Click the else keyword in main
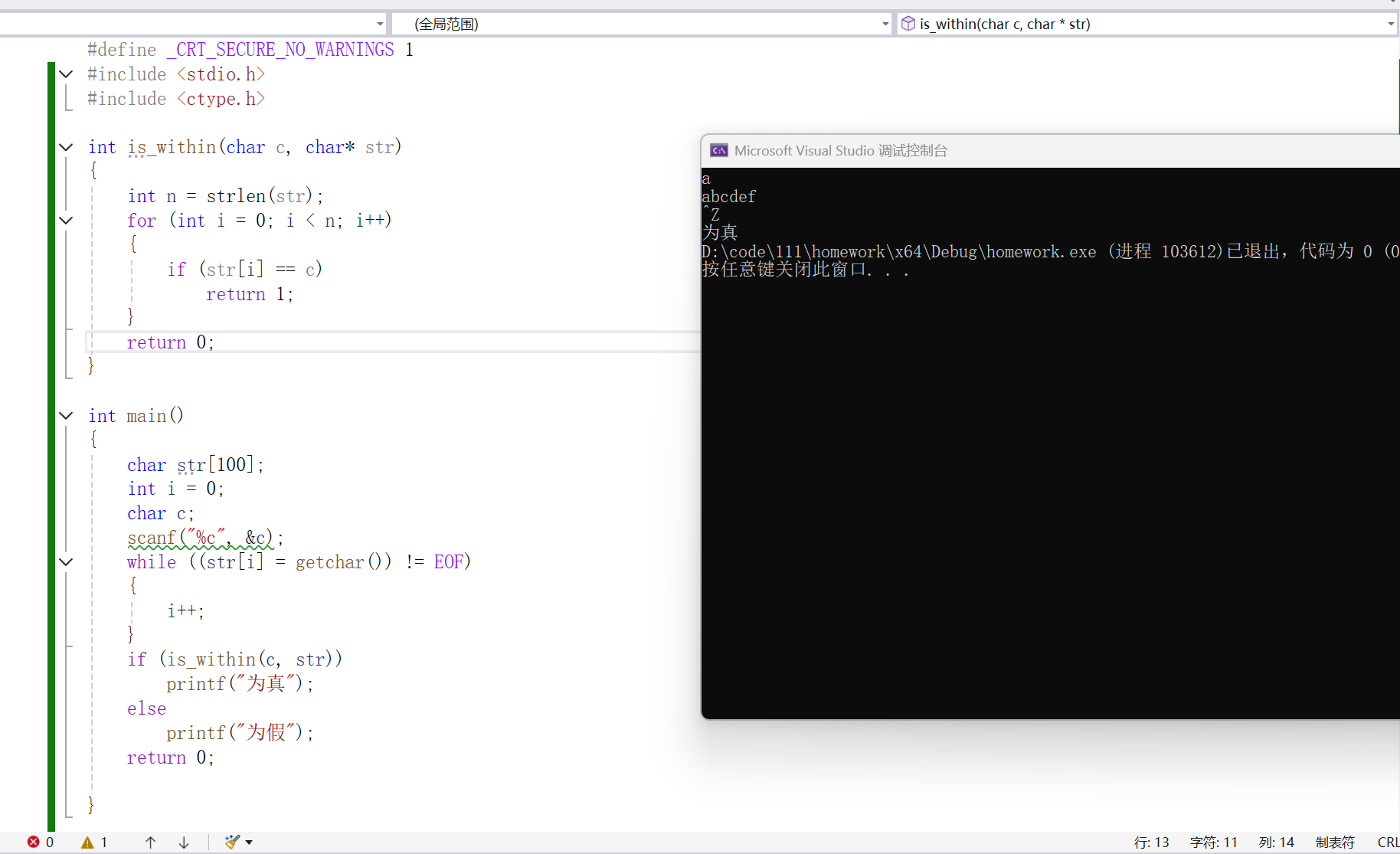This screenshot has width=1400, height=854. coord(146,708)
